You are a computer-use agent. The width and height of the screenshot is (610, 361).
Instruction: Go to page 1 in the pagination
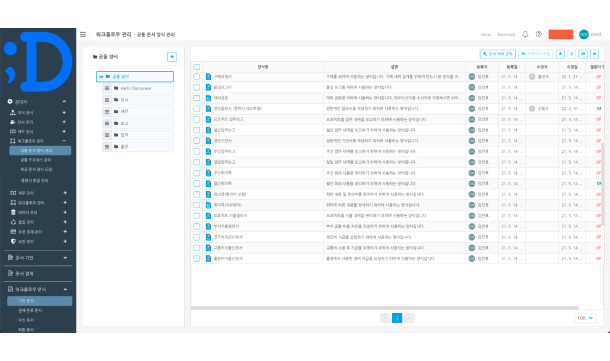pyautogui.click(x=397, y=318)
